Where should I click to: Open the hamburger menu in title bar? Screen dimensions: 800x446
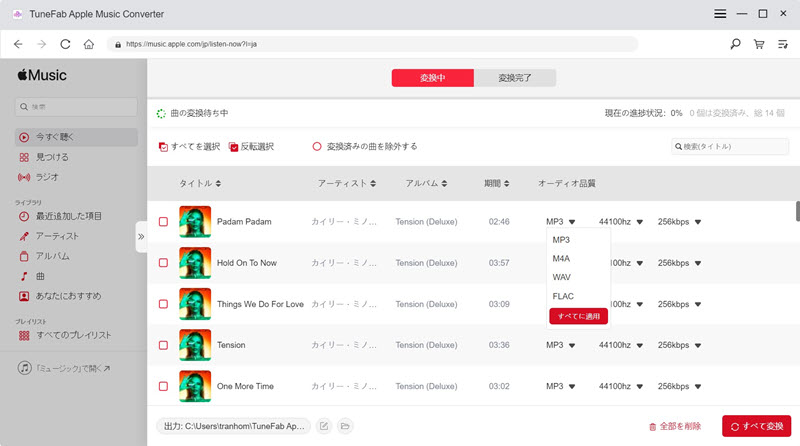pyautogui.click(x=720, y=14)
